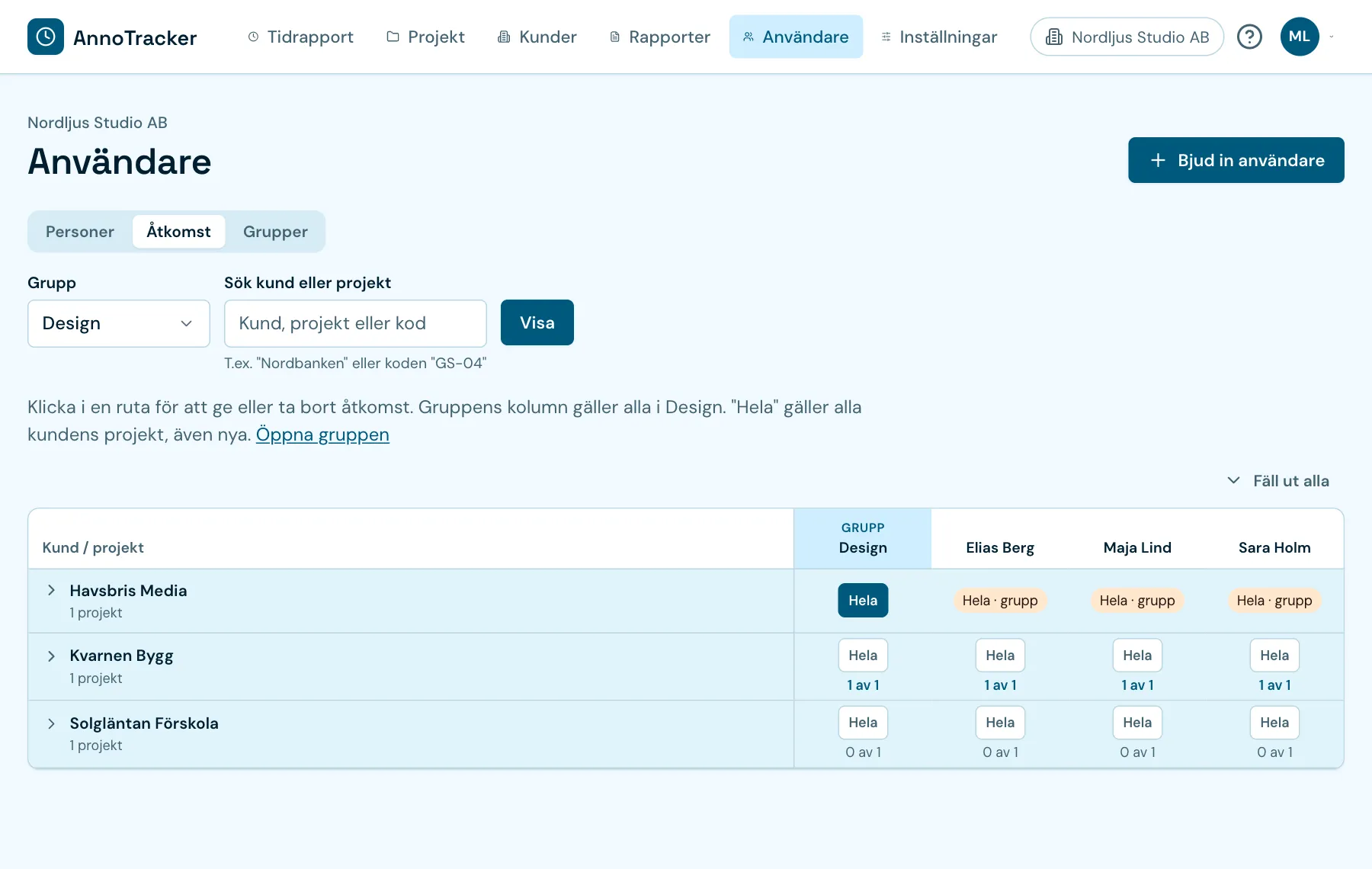
Task: Expand the Havsbris Media row chevron
Action: 51,590
